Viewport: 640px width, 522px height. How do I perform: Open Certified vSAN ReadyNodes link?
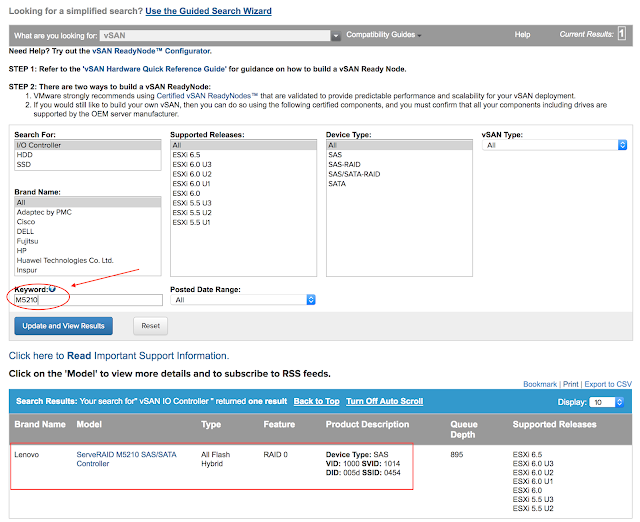pyautogui.click(x=207, y=96)
